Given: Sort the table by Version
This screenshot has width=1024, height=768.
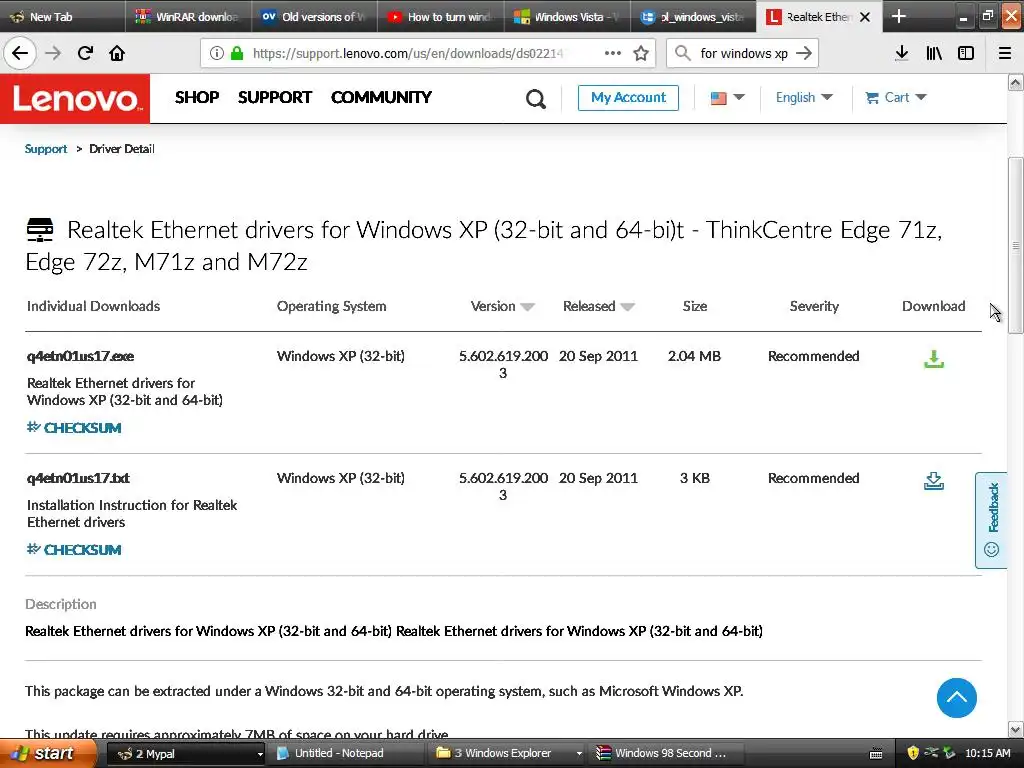Looking at the screenshot, I should (502, 306).
